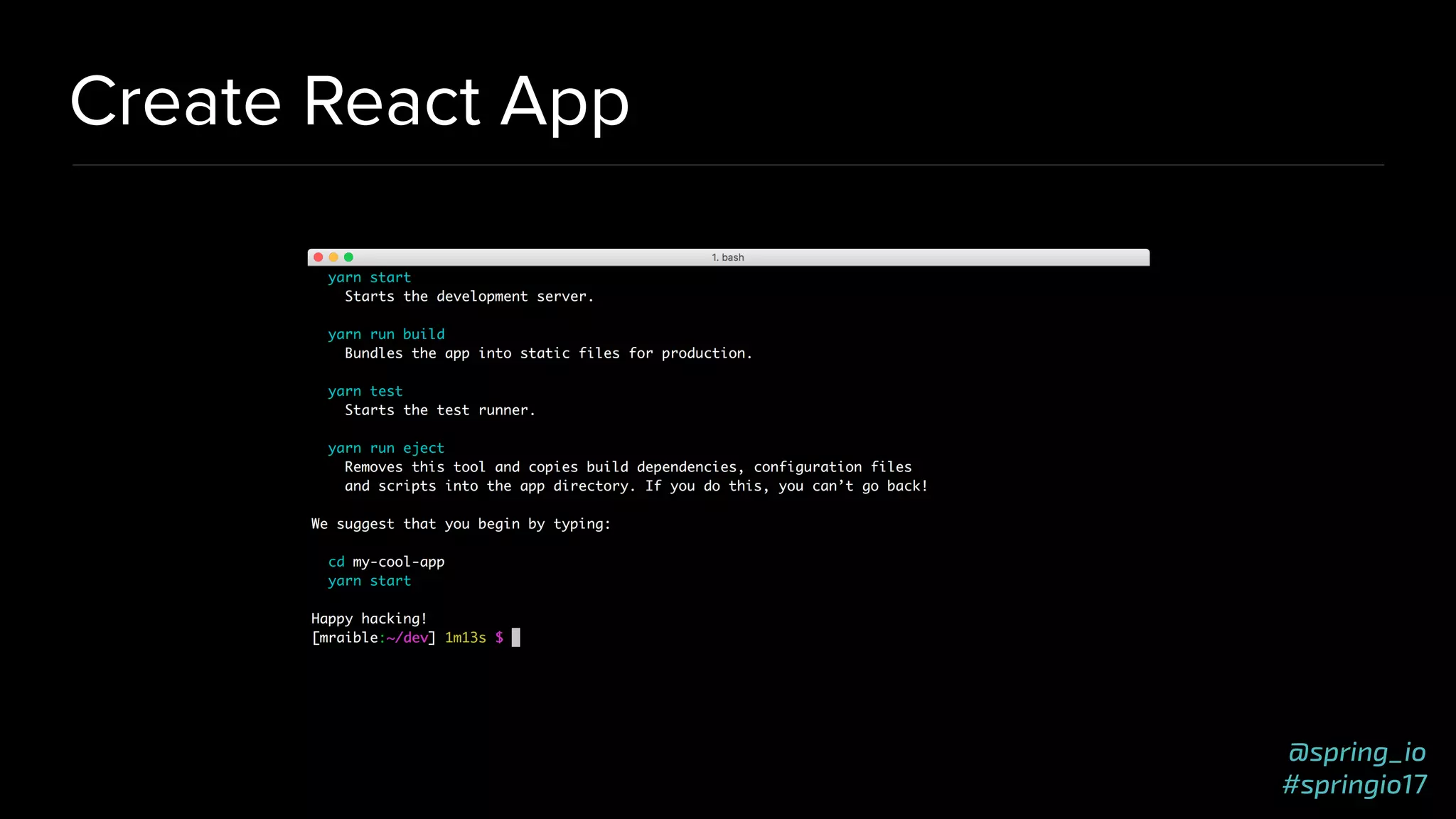Click 'Removes this tool and copies build' line

click(628, 467)
